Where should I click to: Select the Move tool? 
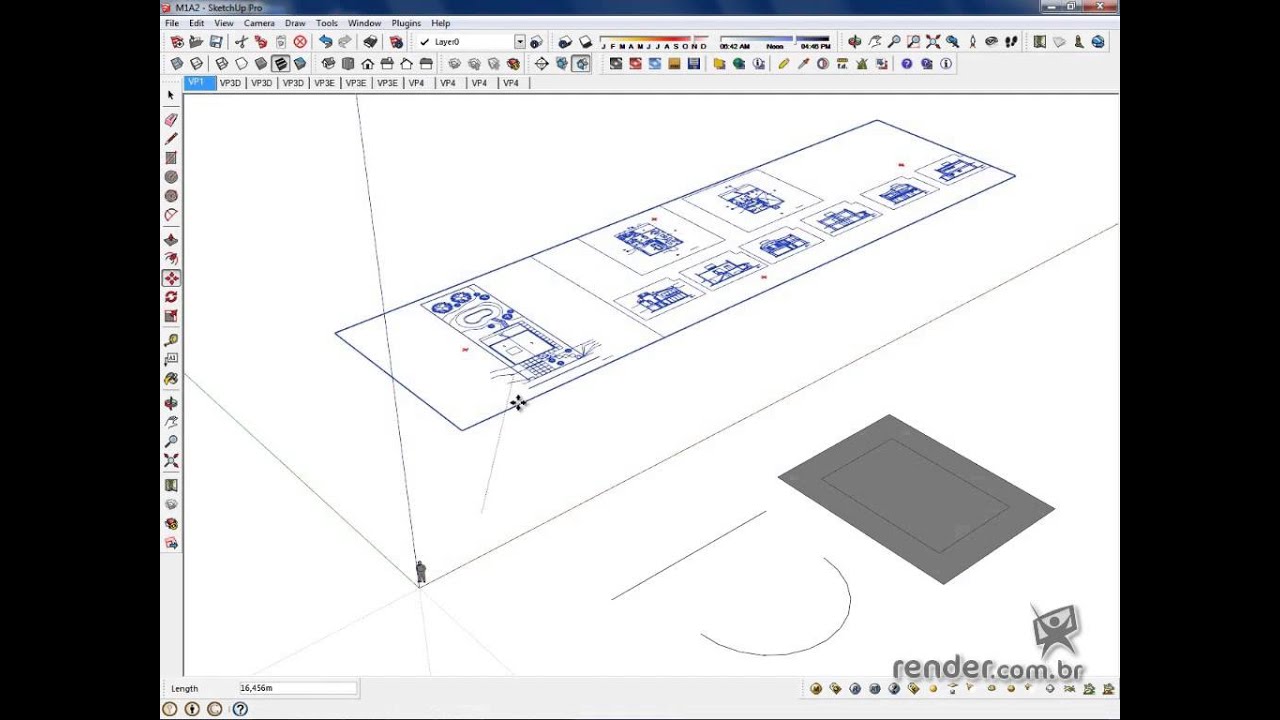(x=171, y=279)
